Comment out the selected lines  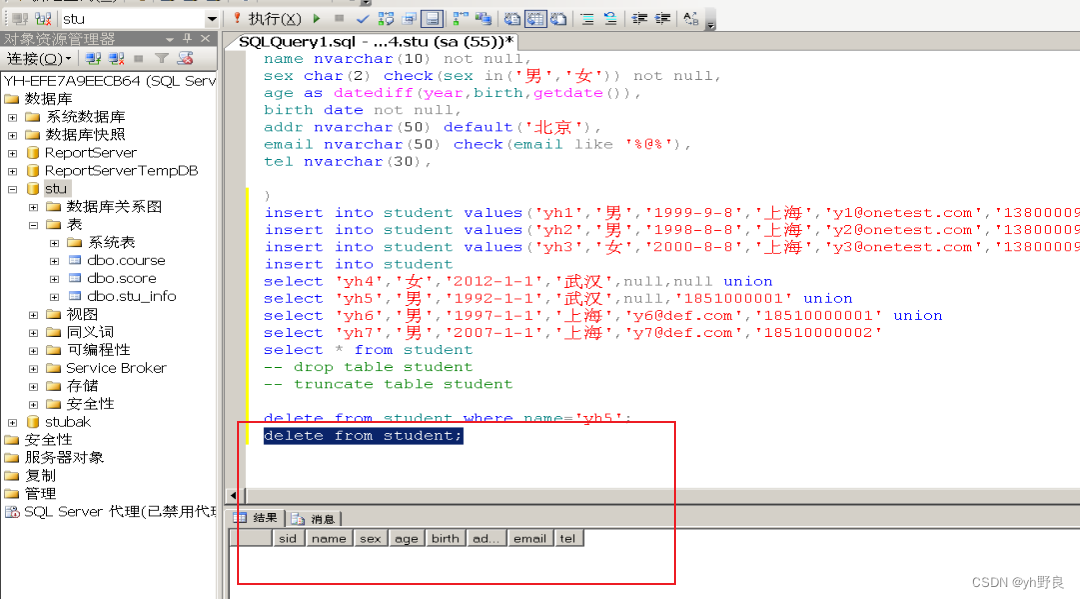pos(588,19)
